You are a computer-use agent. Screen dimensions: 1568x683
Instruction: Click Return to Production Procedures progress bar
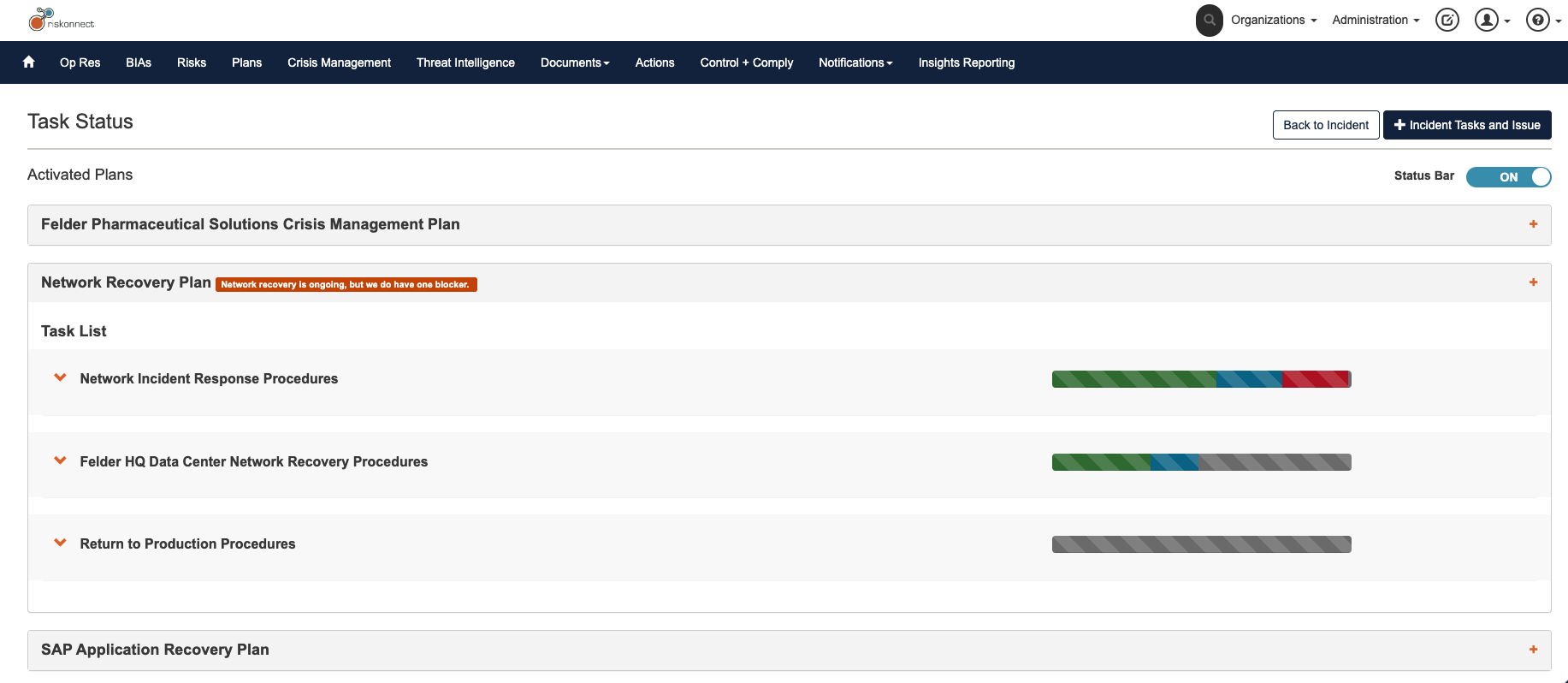[1202, 544]
